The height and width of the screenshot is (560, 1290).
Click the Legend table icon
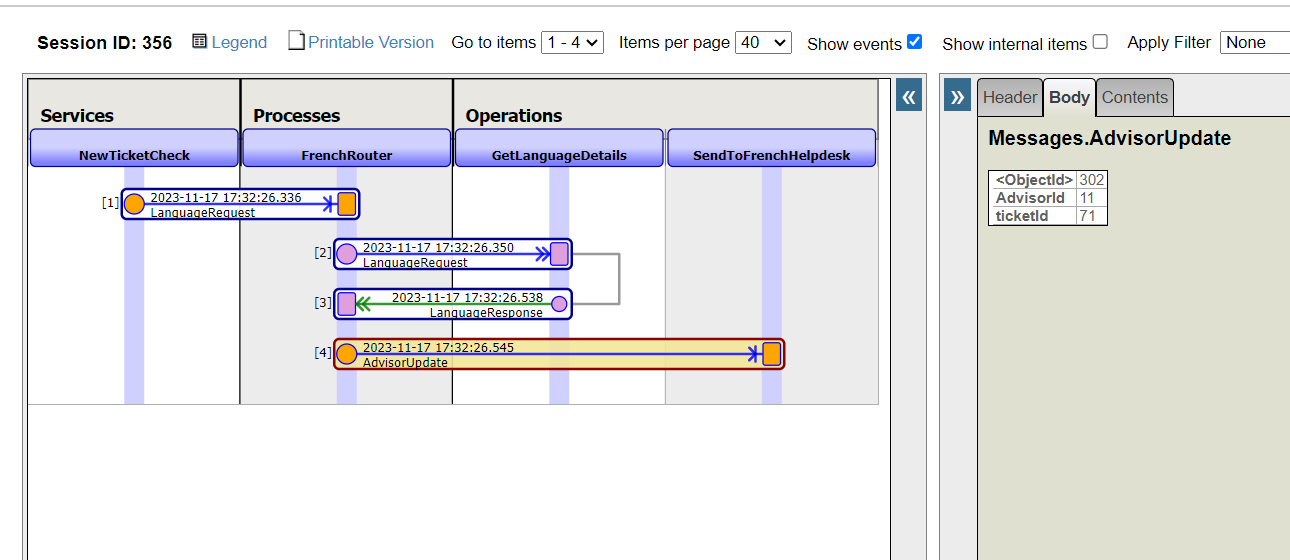click(x=199, y=41)
